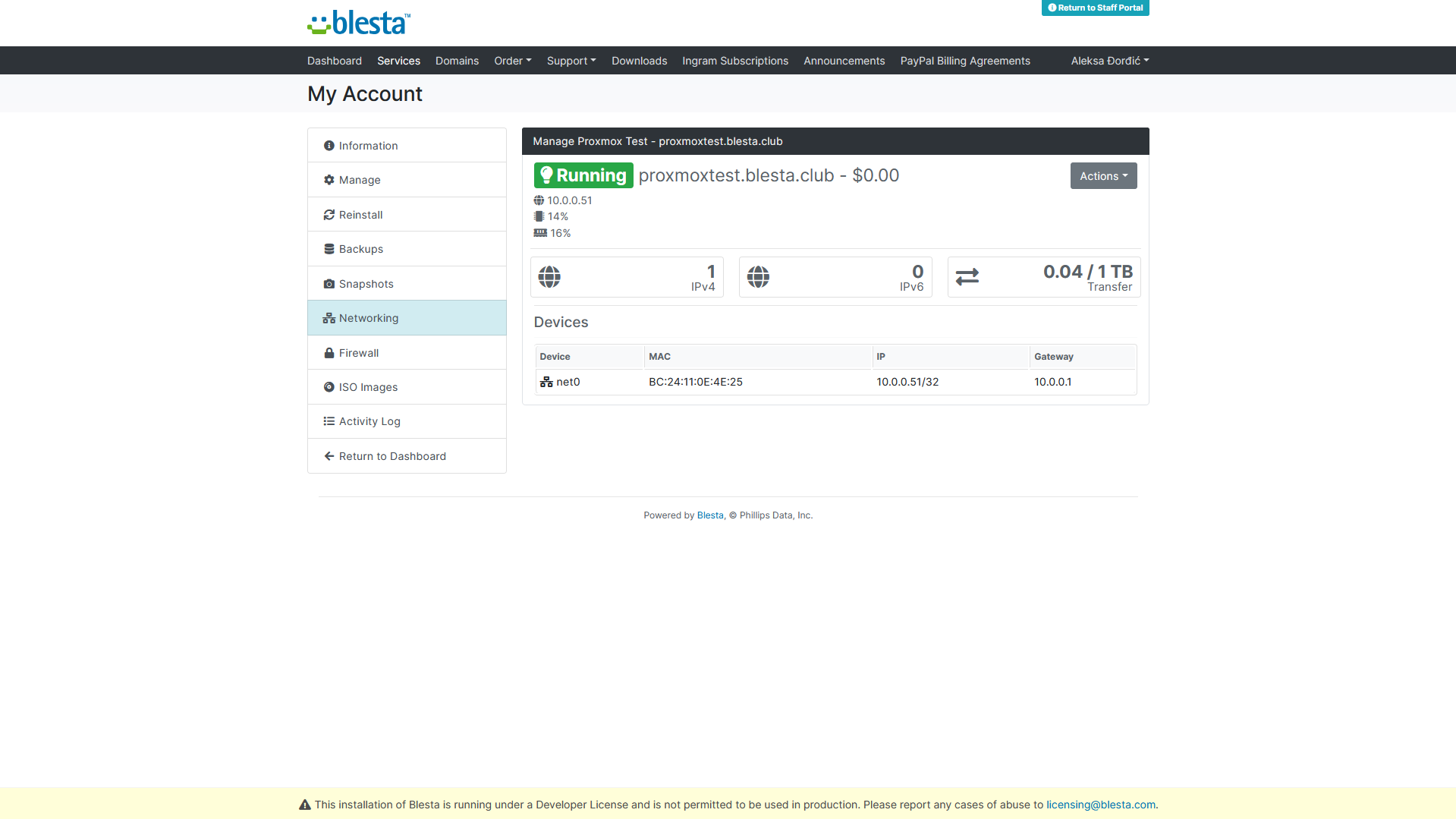Open Announcements in navigation bar
Screen dimensions: 1456x819
click(844, 61)
